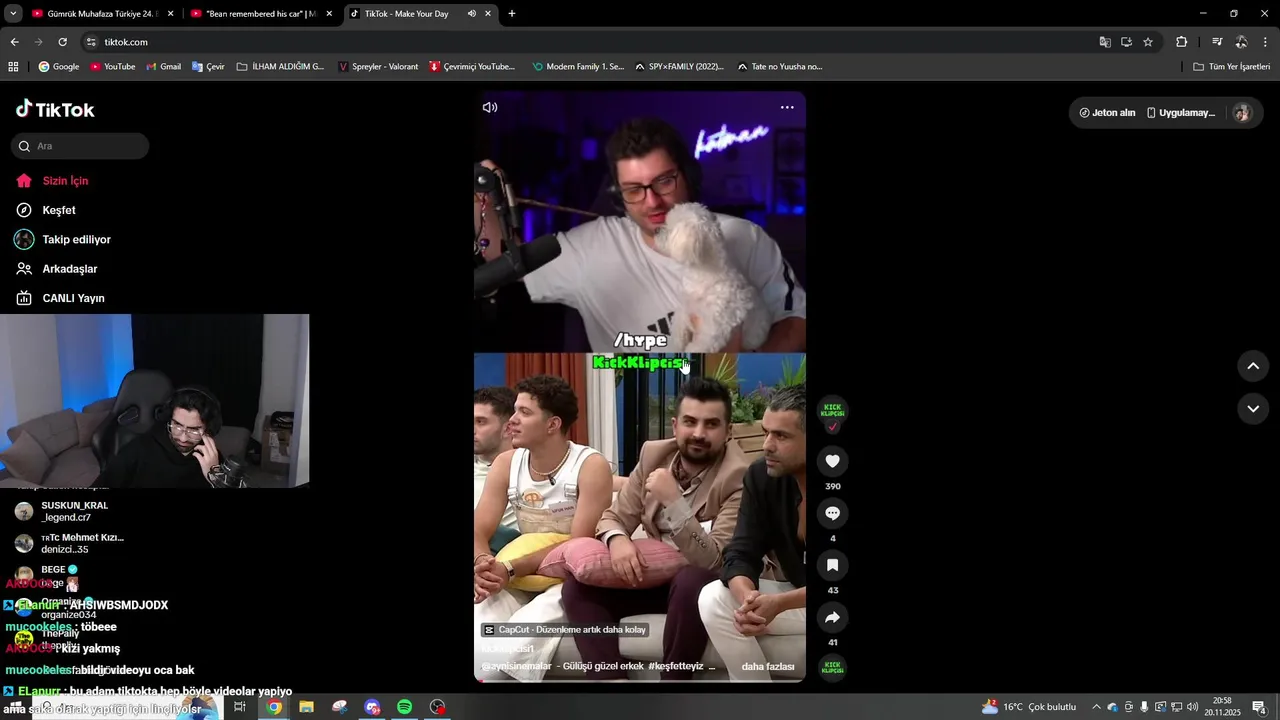
Task: Mute the TikTok tab audio icon
Action: point(471,14)
